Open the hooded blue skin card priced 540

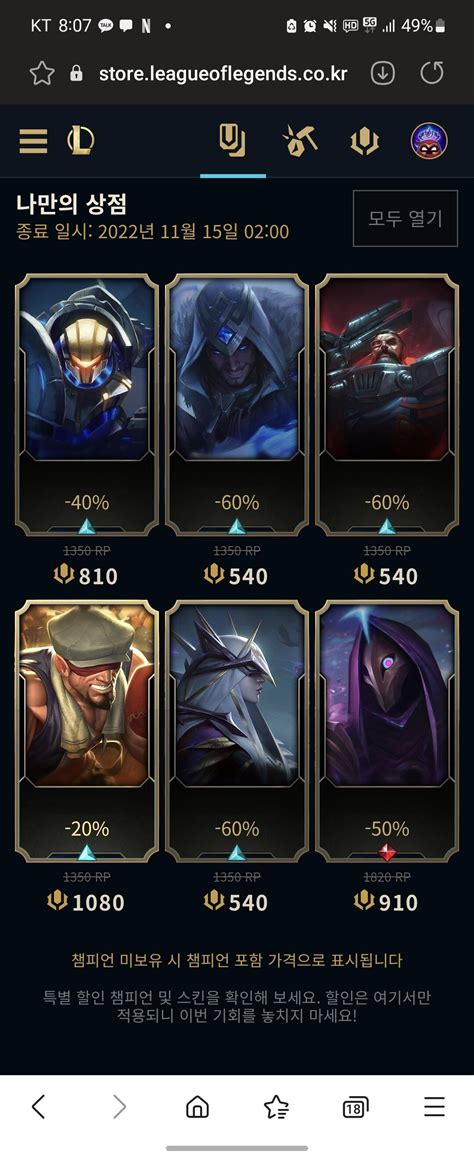pyautogui.click(x=236, y=404)
